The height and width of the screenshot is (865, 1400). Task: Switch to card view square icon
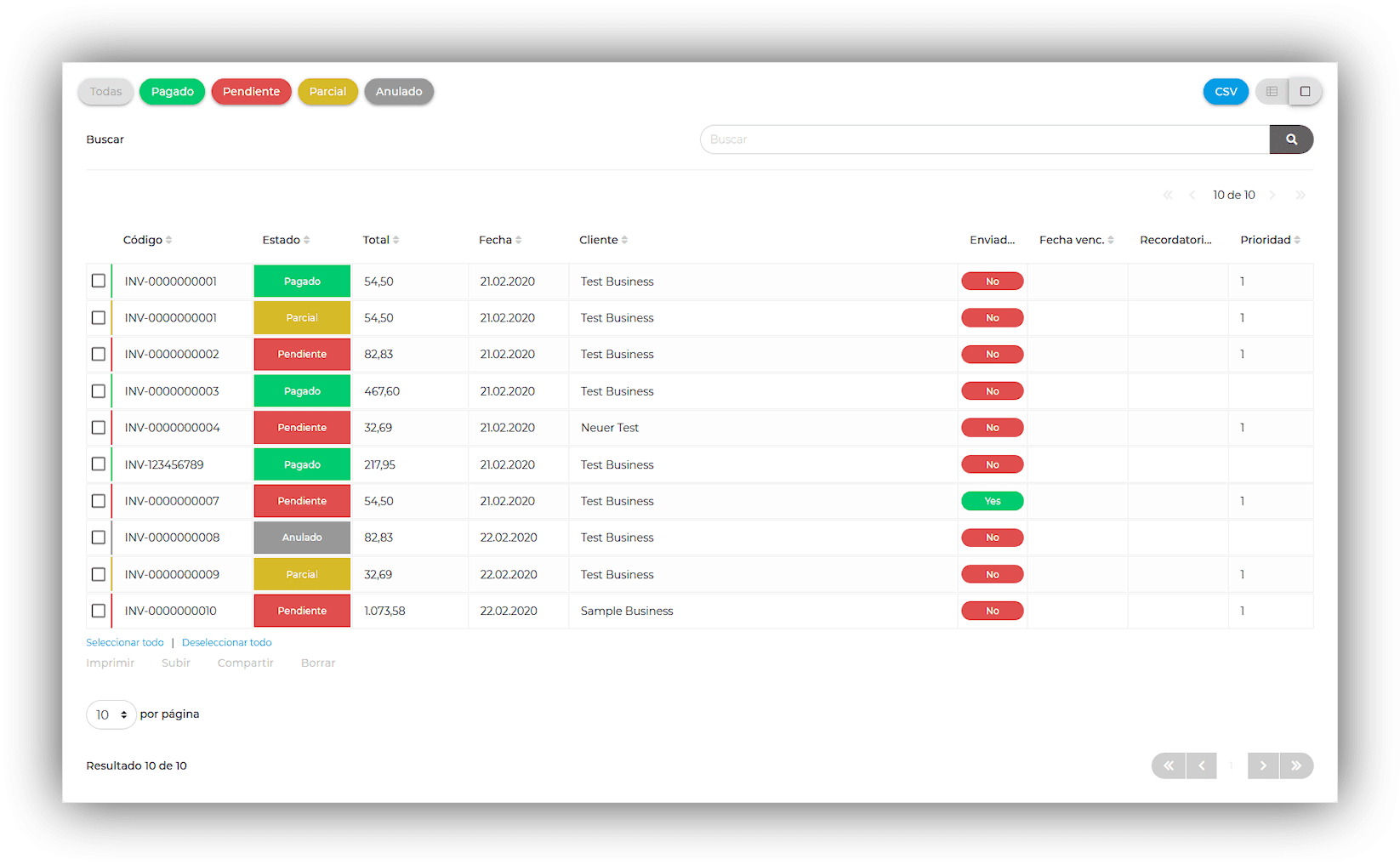pos(1305,92)
